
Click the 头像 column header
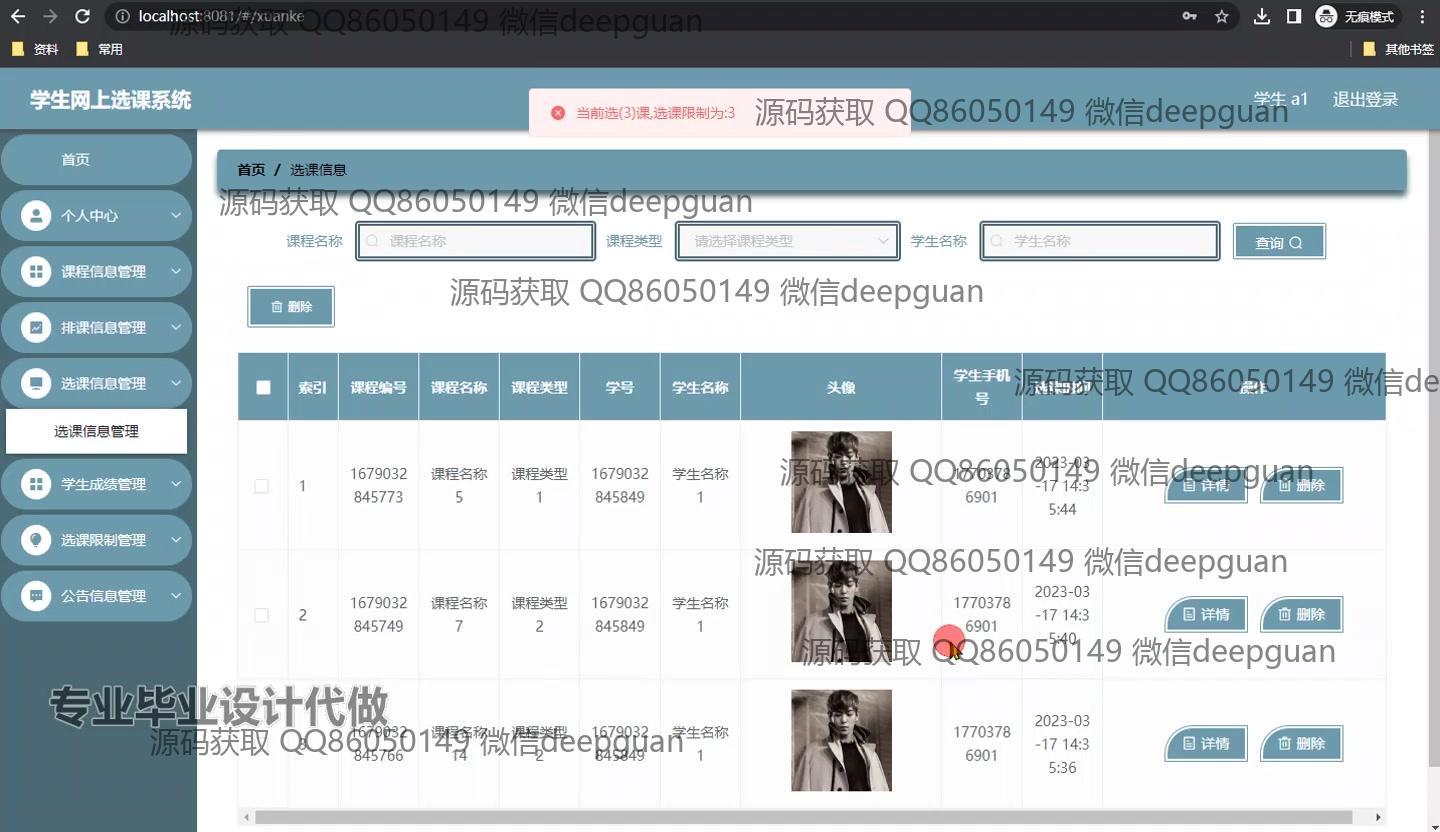click(841, 387)
